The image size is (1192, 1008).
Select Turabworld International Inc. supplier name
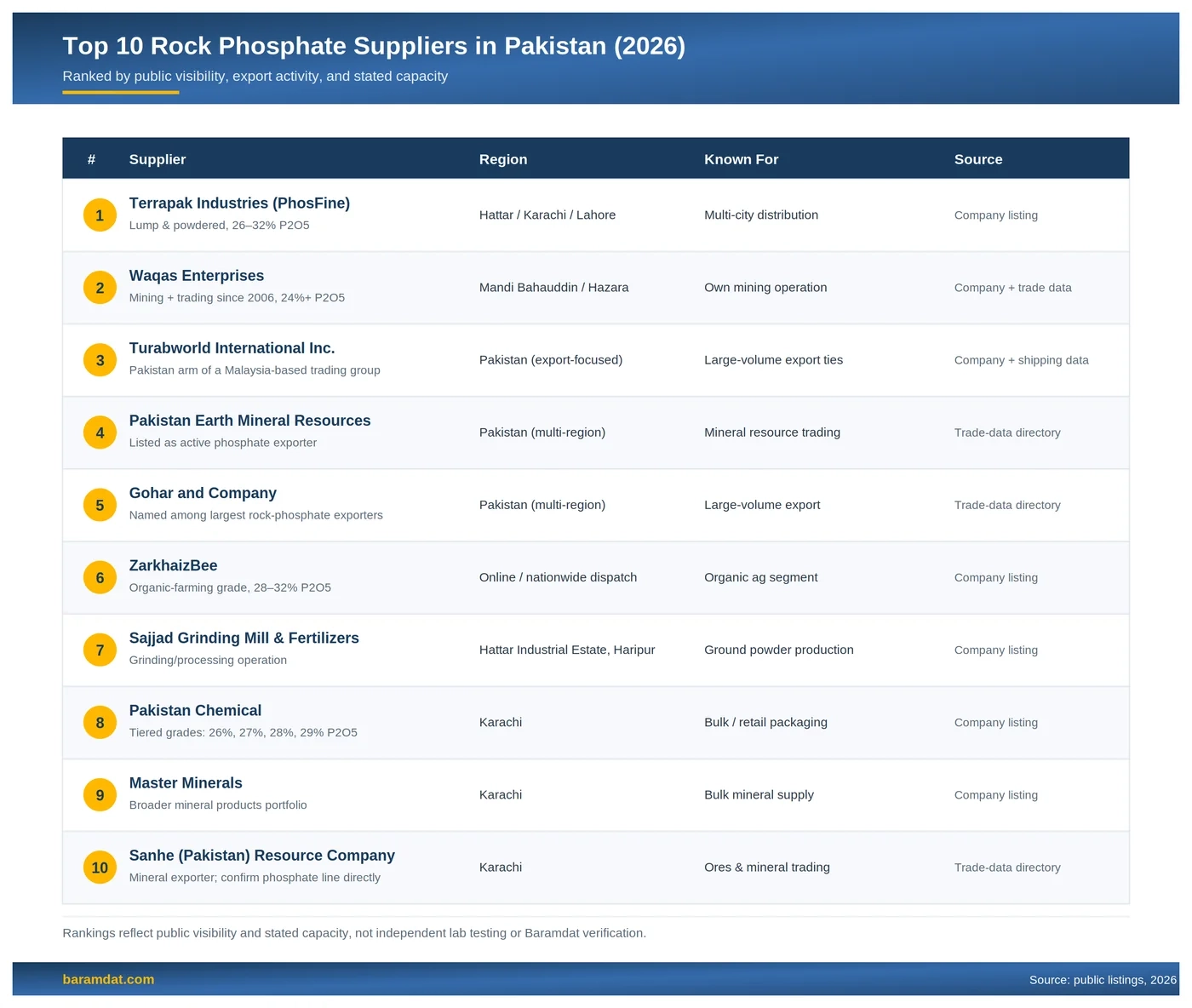click(232, 347)
